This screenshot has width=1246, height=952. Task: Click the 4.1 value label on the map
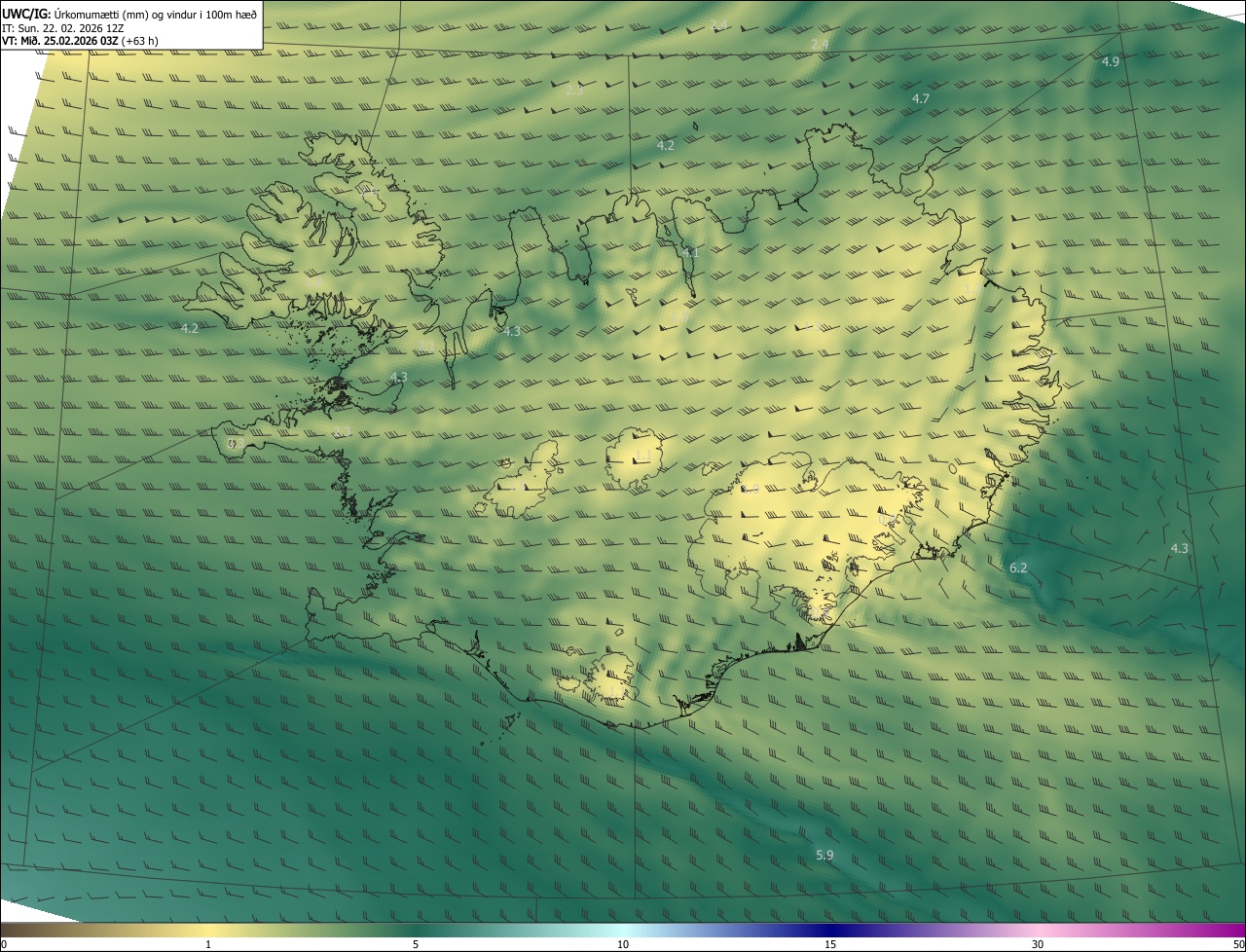tap(690, 253)
